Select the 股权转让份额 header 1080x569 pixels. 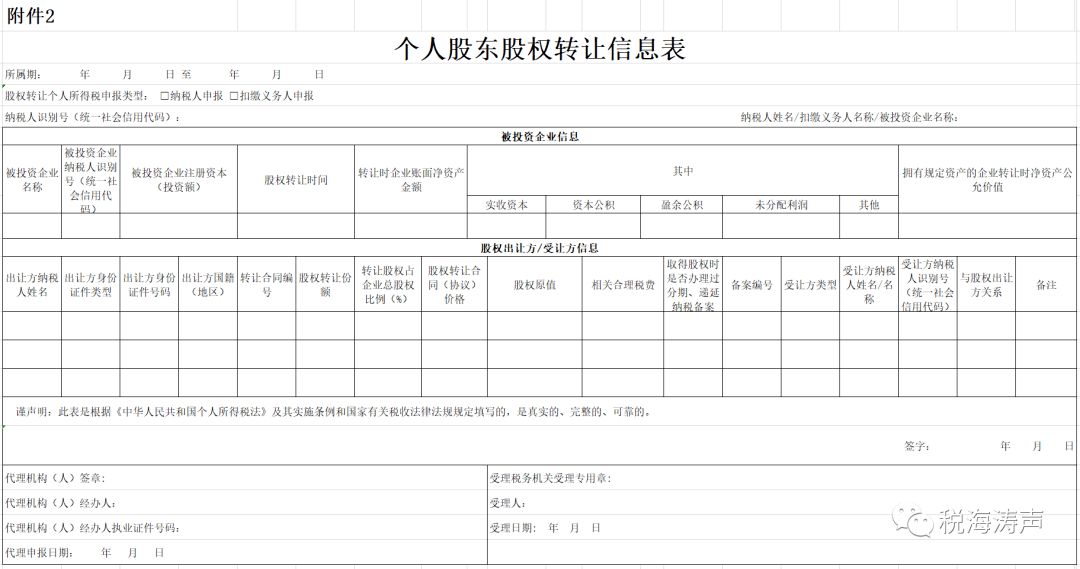[325, 284]
